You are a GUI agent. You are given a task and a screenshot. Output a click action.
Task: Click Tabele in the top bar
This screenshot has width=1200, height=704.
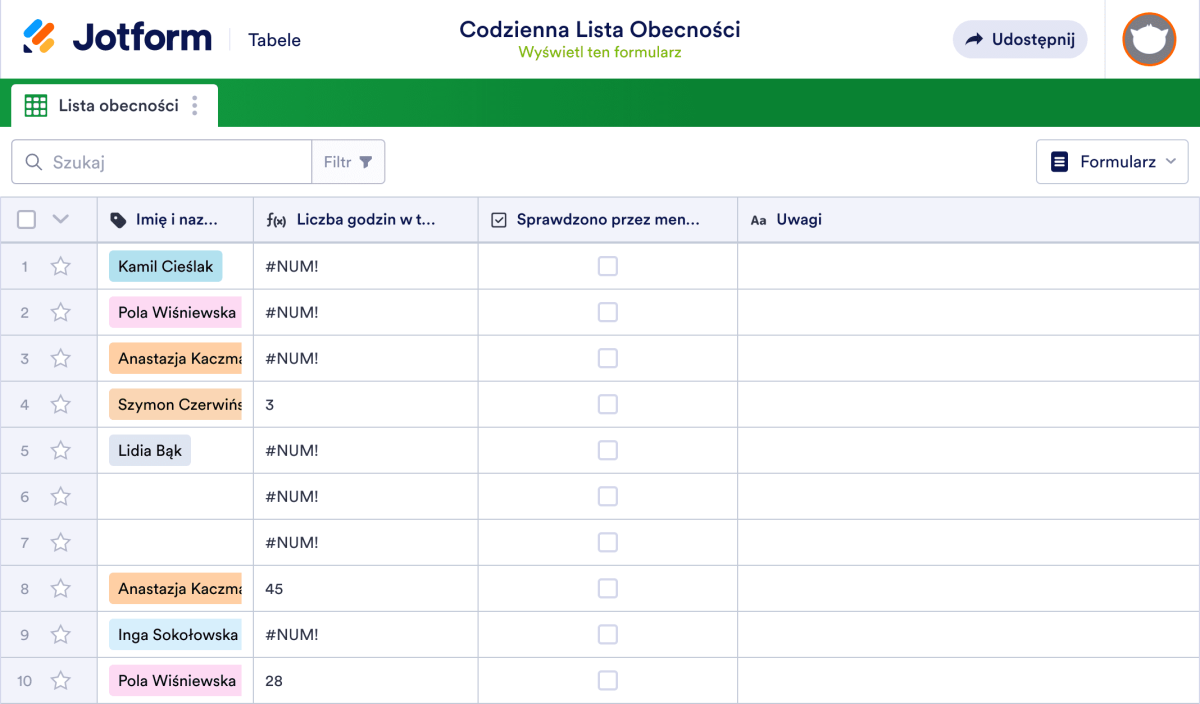point(273,40)
